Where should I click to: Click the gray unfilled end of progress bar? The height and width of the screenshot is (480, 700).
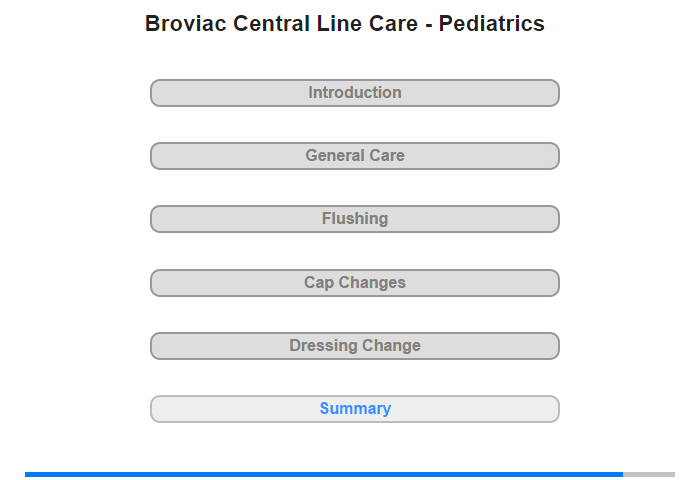coord(649,474)
